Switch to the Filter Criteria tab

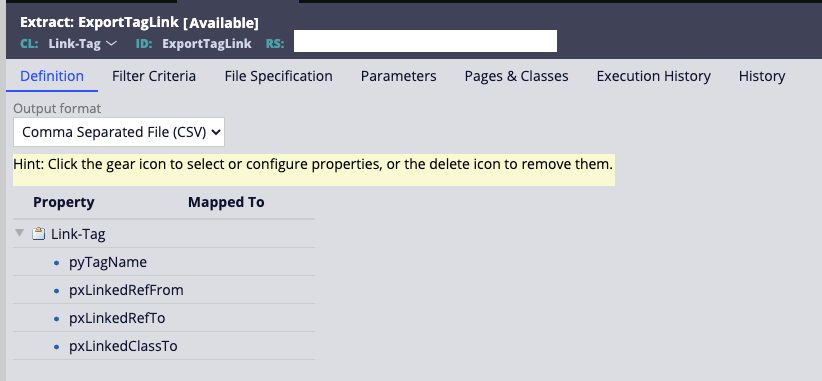[x=154, y=77]
